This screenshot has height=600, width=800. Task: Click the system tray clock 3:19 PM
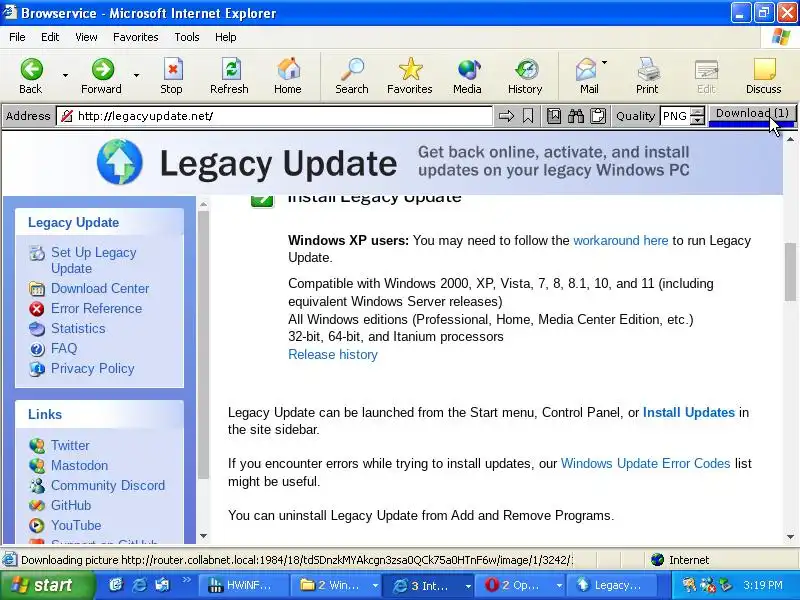point(763,585)
